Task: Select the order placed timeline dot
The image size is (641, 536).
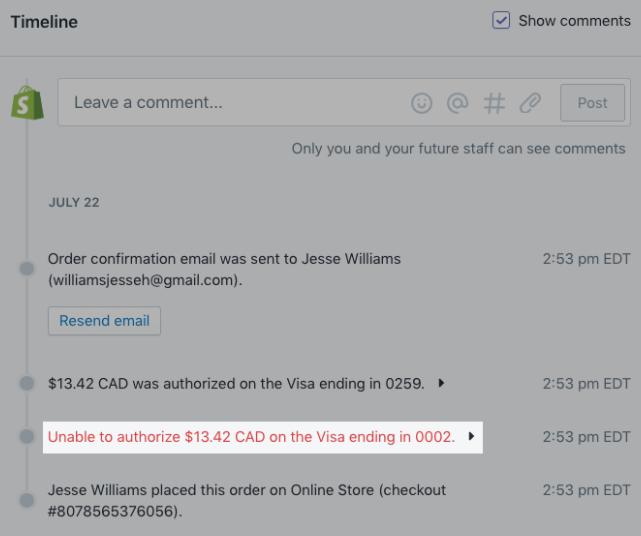Action: click(x=27, y=500)
